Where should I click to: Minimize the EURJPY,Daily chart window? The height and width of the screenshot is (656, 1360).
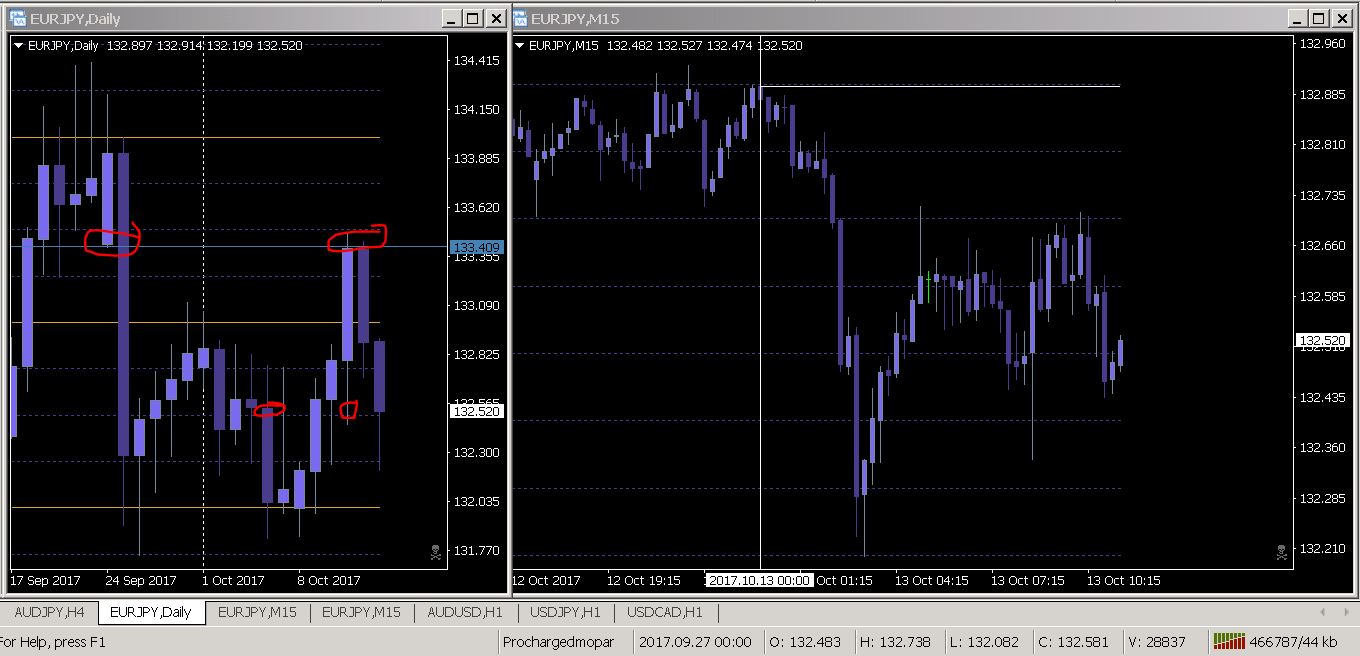pyautogui.click(x=451, y=18)
